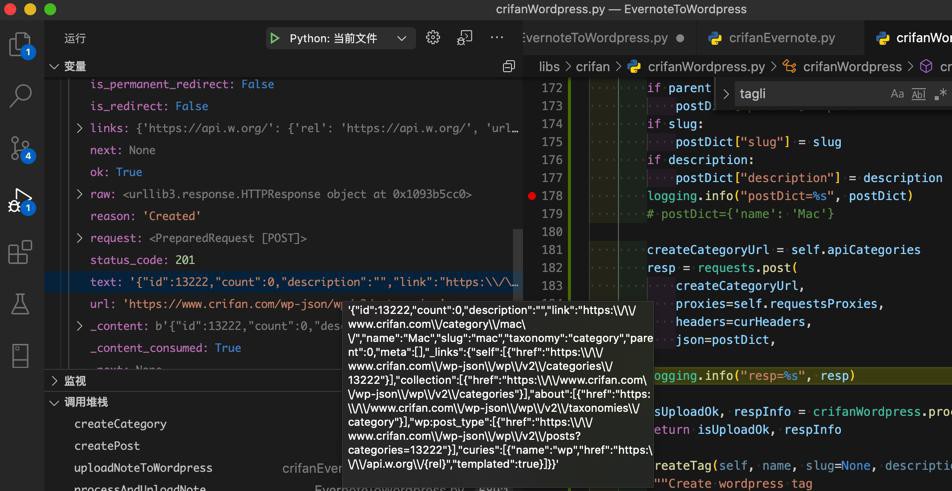The image size is (952, 491).
Task: Expand the replace toggle arrow in find widget
Action: [725, 94]
